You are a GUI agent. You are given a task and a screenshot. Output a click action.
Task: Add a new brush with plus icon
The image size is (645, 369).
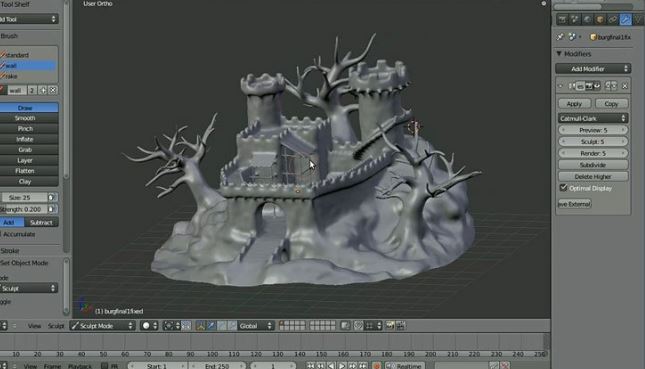[x=43, y=90]
